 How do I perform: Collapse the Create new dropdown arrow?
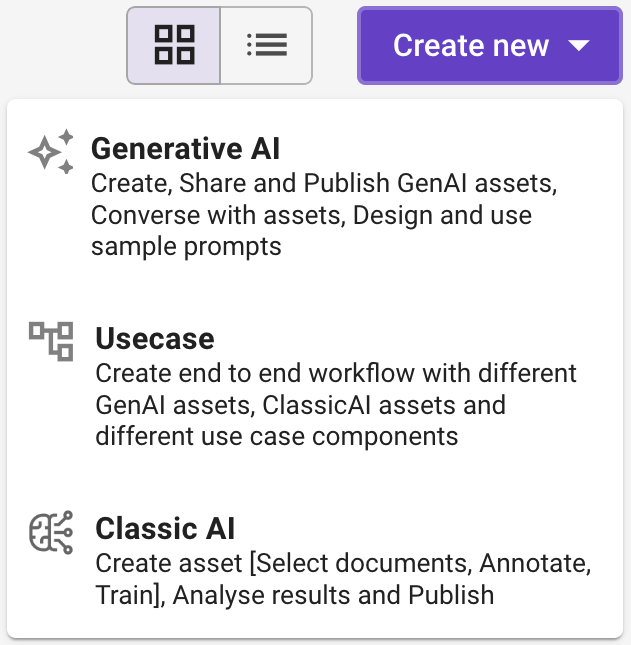coord(579,45)
